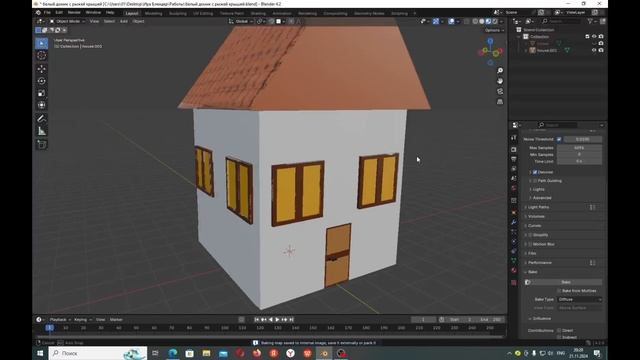Screen dimensions: 640x360
Task: Toggle the Denoise checkbox
Action: (535, 172)
